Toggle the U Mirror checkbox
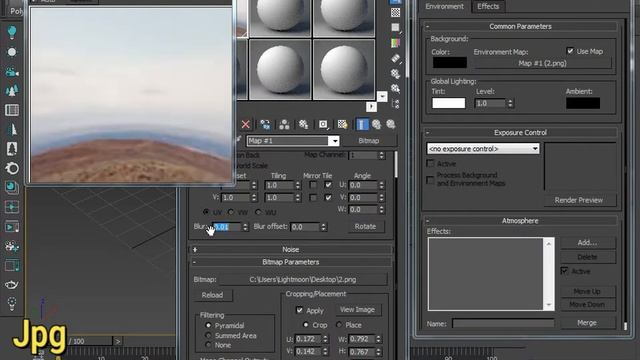The height and width of the screenshot is (360, 640). (313, 185)
